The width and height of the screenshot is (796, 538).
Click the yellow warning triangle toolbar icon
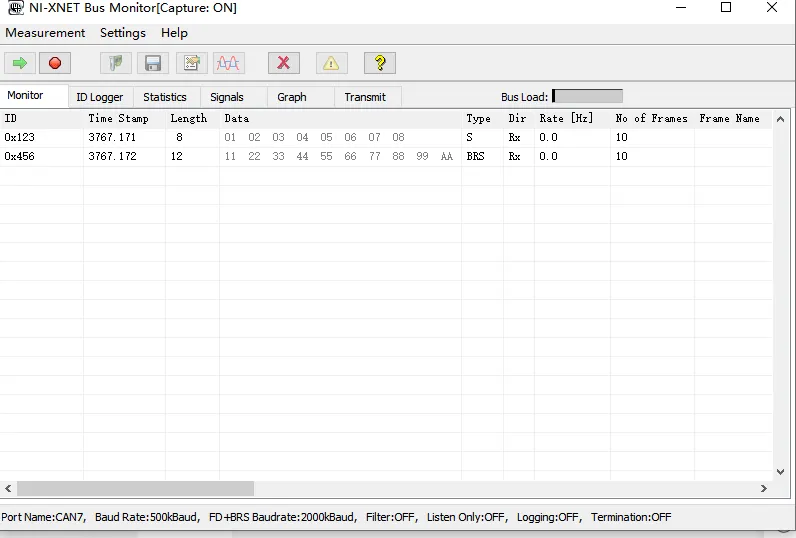click(331, 63)
